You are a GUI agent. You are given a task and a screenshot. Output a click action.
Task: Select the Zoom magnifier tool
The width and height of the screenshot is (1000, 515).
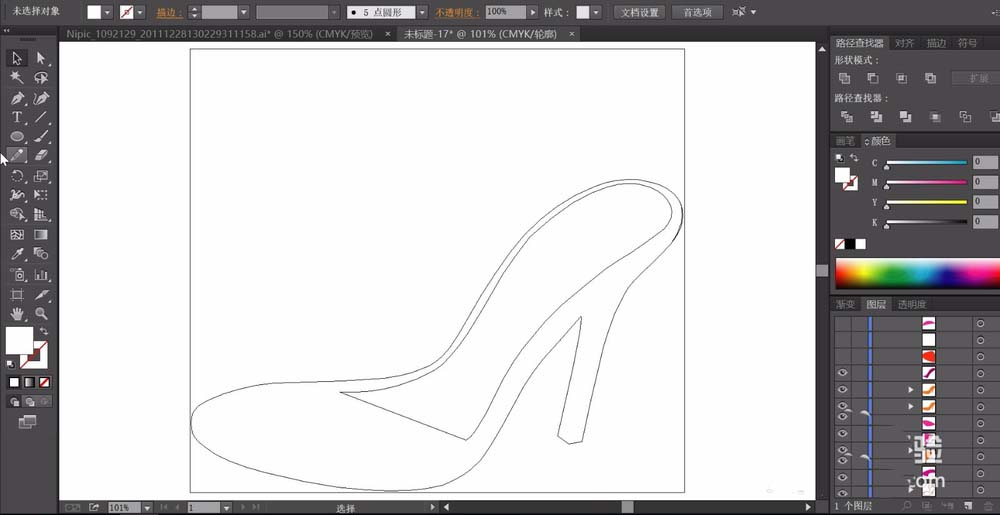tap(41, 314)
